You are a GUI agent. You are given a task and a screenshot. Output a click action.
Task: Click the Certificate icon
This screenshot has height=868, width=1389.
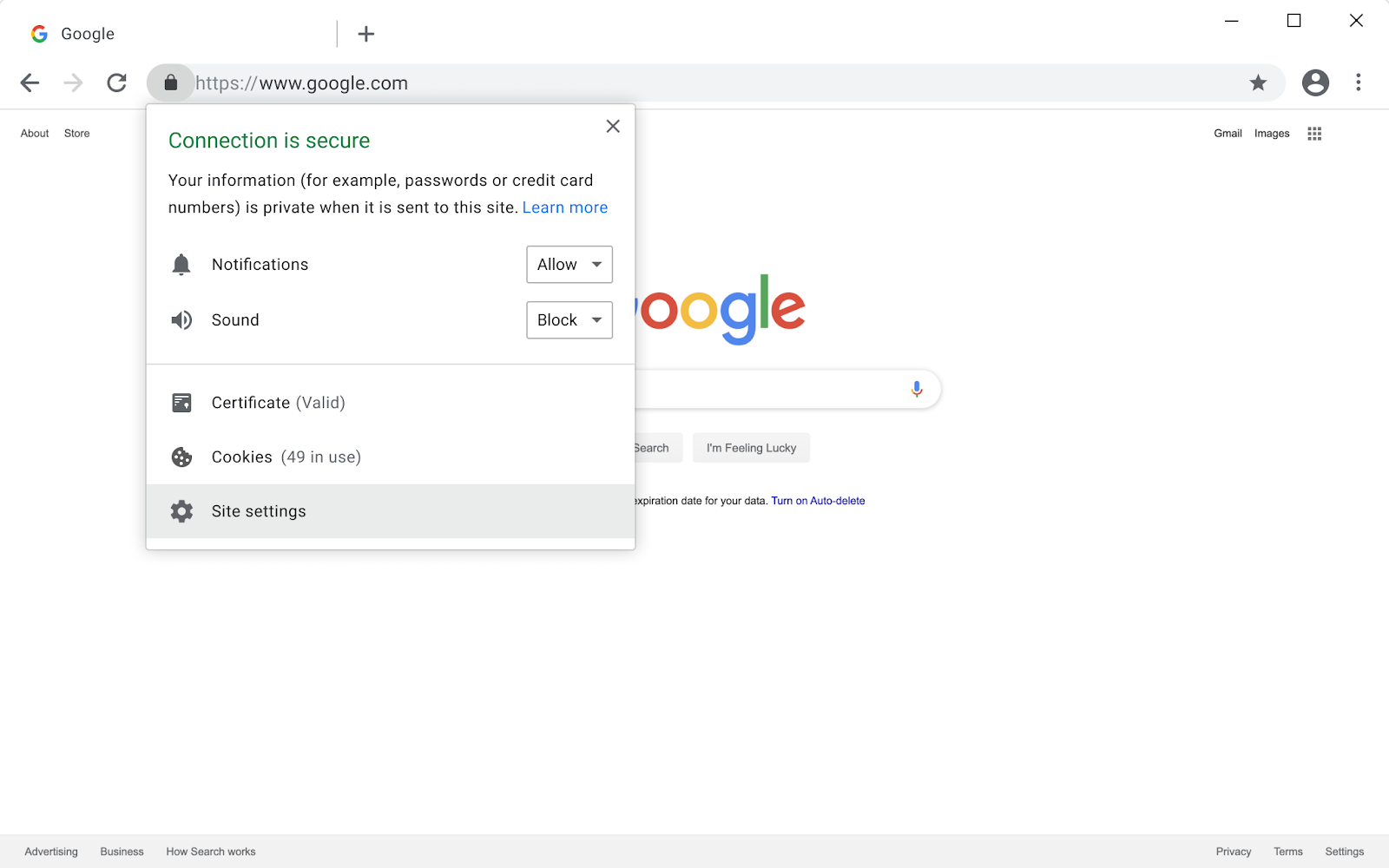181,403
